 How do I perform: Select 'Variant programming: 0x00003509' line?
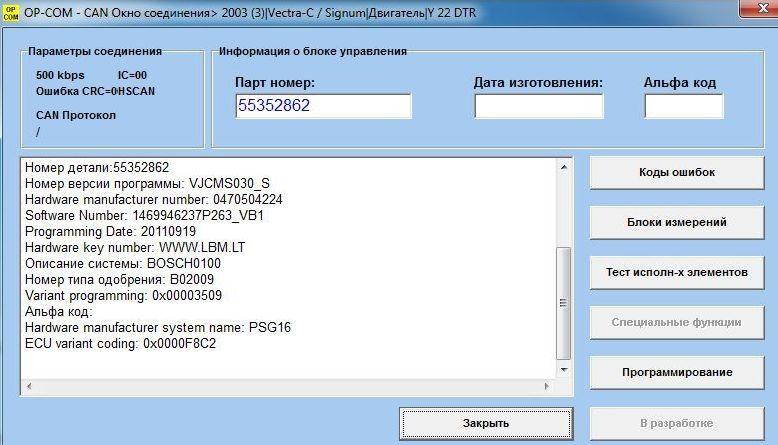[124, 296]
